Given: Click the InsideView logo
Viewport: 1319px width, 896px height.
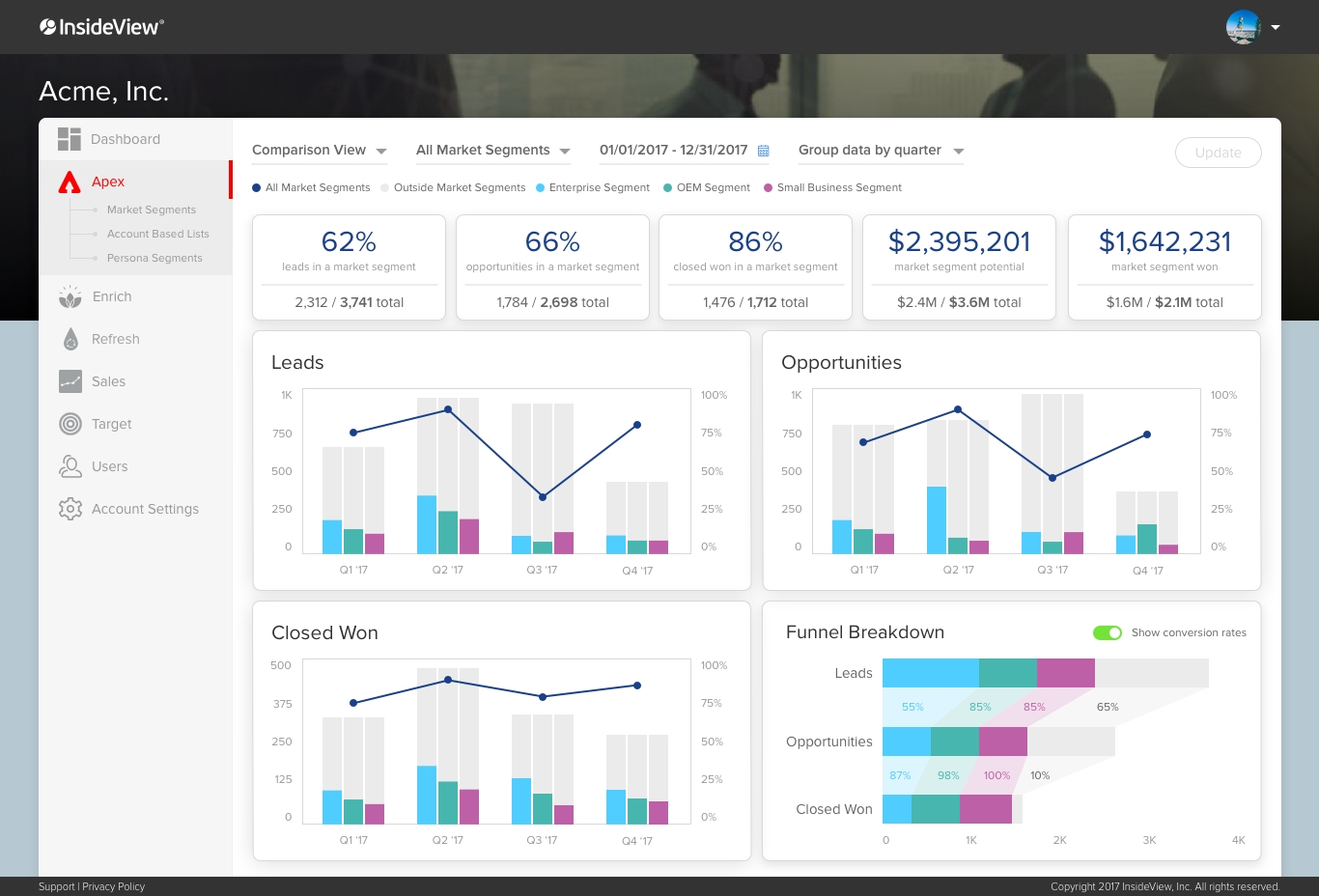Looking at the screenshot, I should [101, 27].
